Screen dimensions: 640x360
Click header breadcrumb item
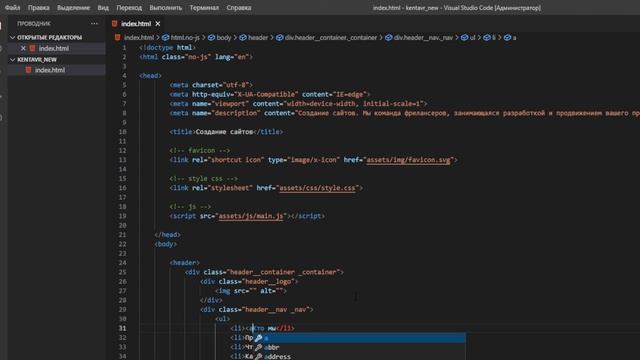(258, 38)
